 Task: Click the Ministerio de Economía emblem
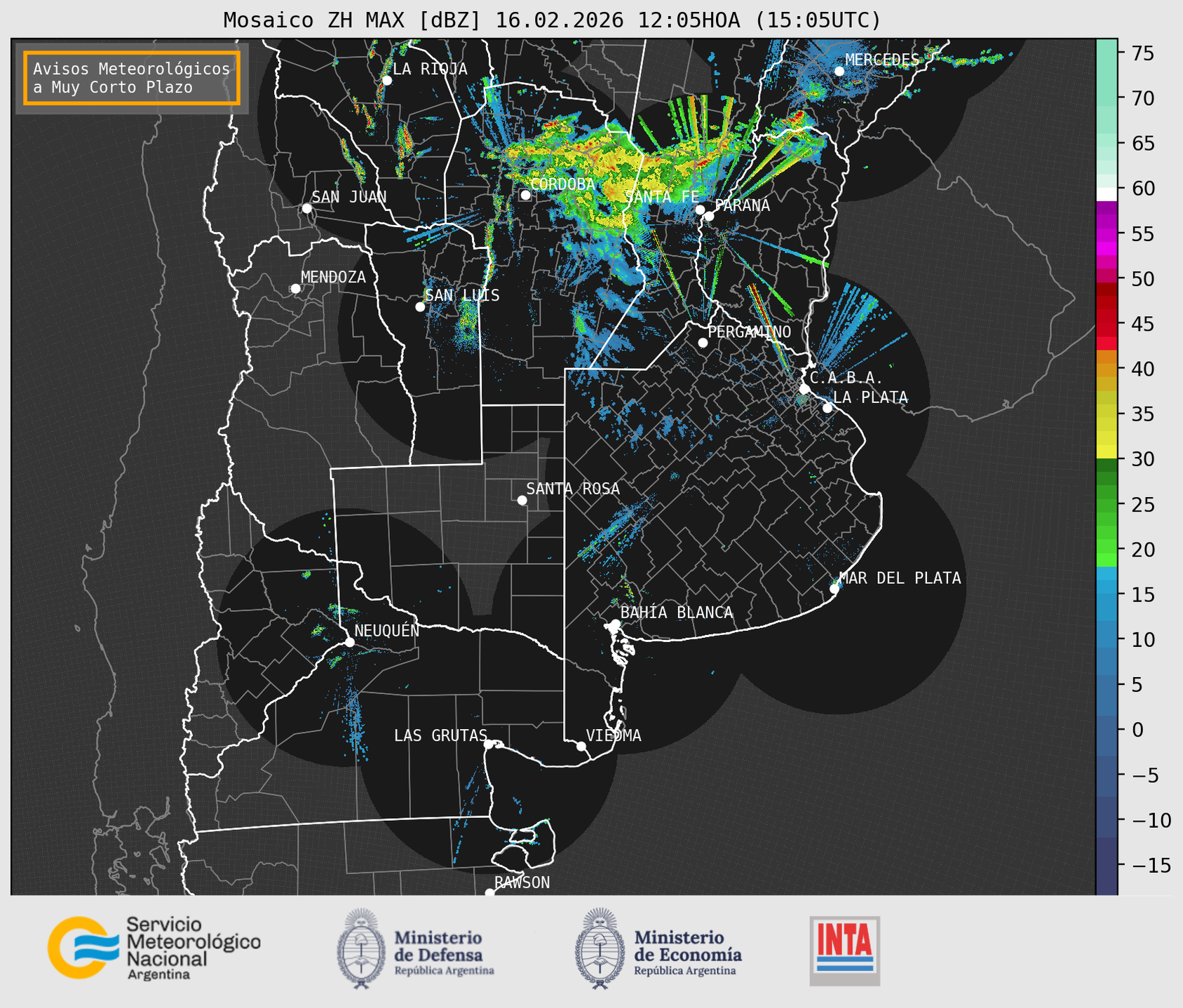coord(600,948)
